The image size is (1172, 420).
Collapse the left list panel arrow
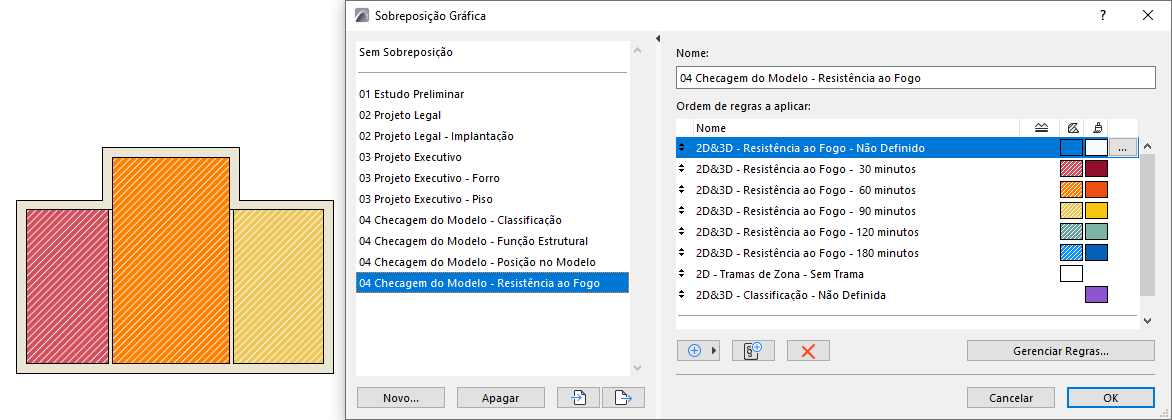point(658,39)
